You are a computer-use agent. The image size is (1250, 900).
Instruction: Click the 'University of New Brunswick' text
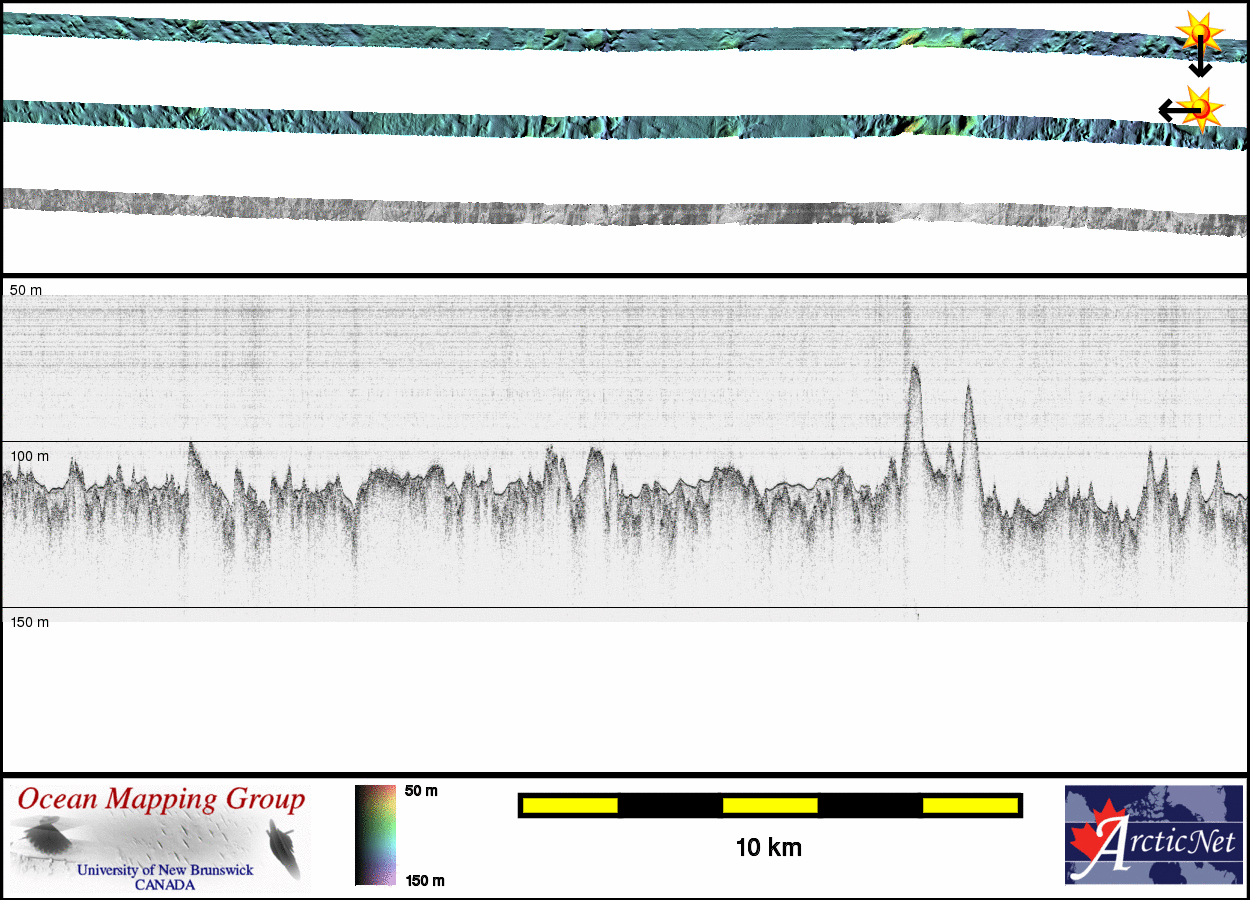tap(165, 870)
